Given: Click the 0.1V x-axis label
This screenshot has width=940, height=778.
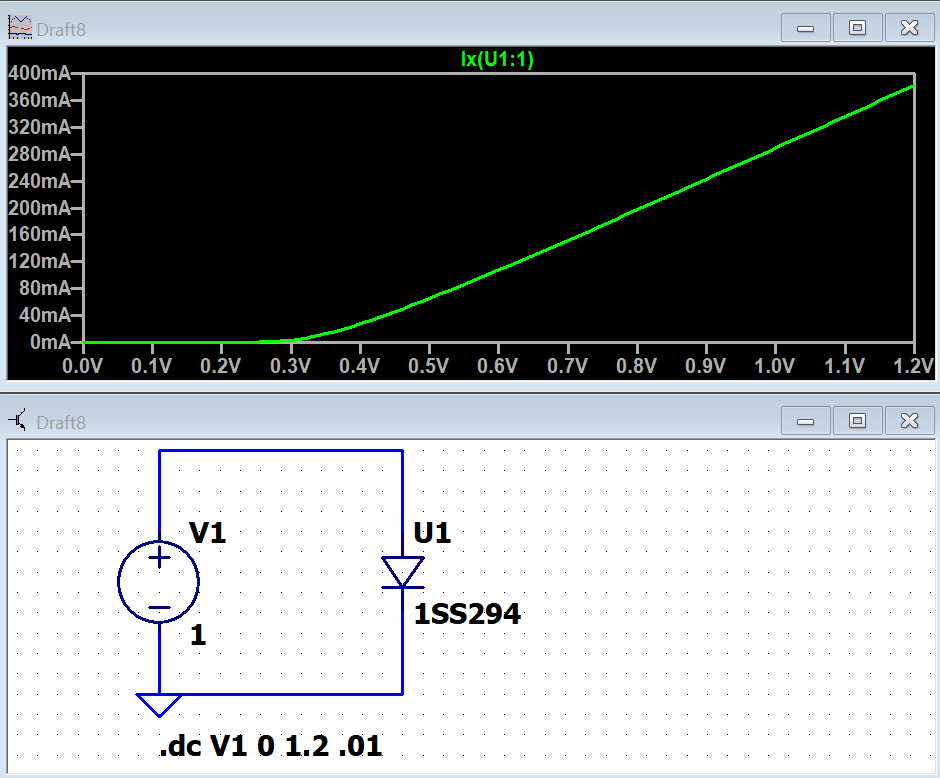Looking at the screenshot, I should click(152, 366).
